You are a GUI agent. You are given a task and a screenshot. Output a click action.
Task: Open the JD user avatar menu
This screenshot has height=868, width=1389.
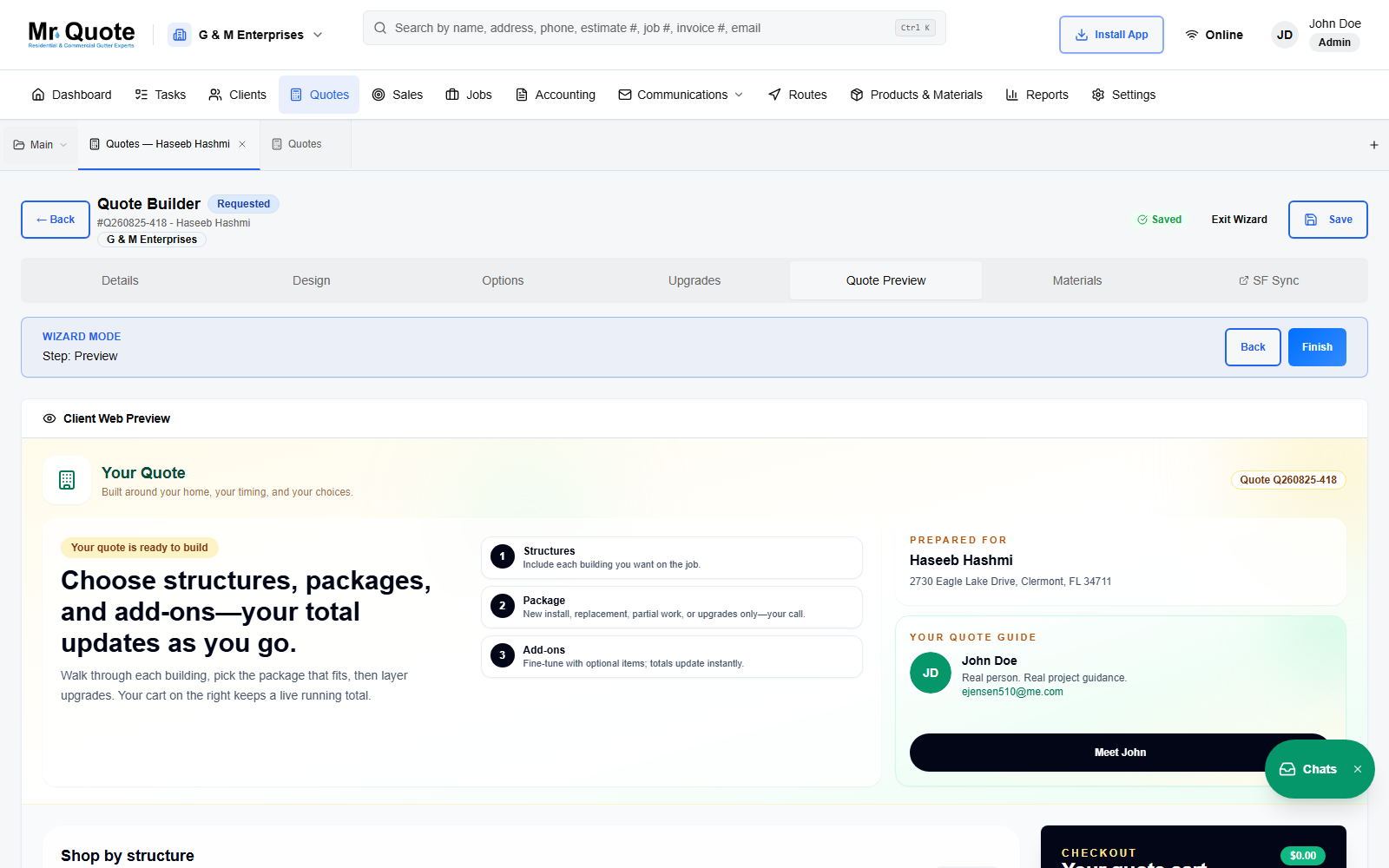click(x=1285, y=35)
